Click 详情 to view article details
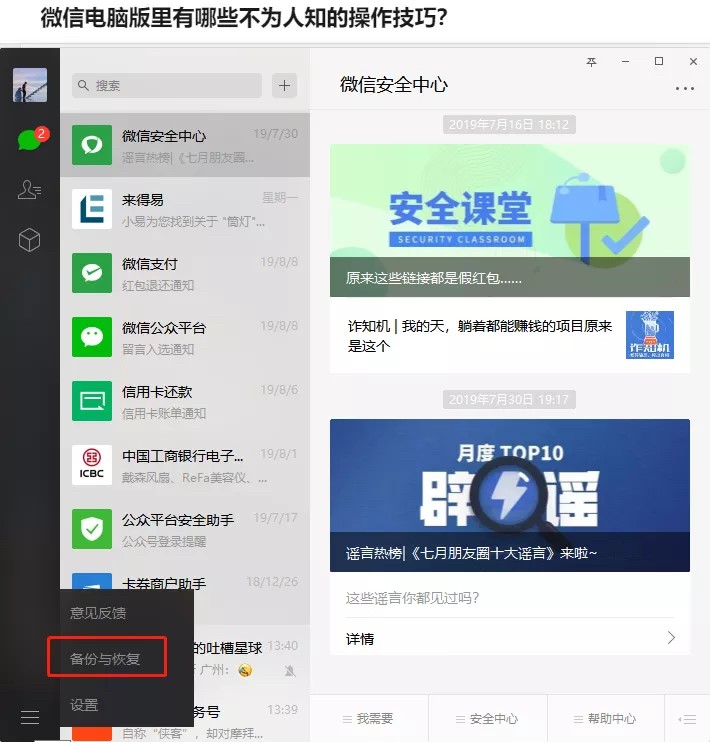The image size is (710, 742). (x=360, y=639)
